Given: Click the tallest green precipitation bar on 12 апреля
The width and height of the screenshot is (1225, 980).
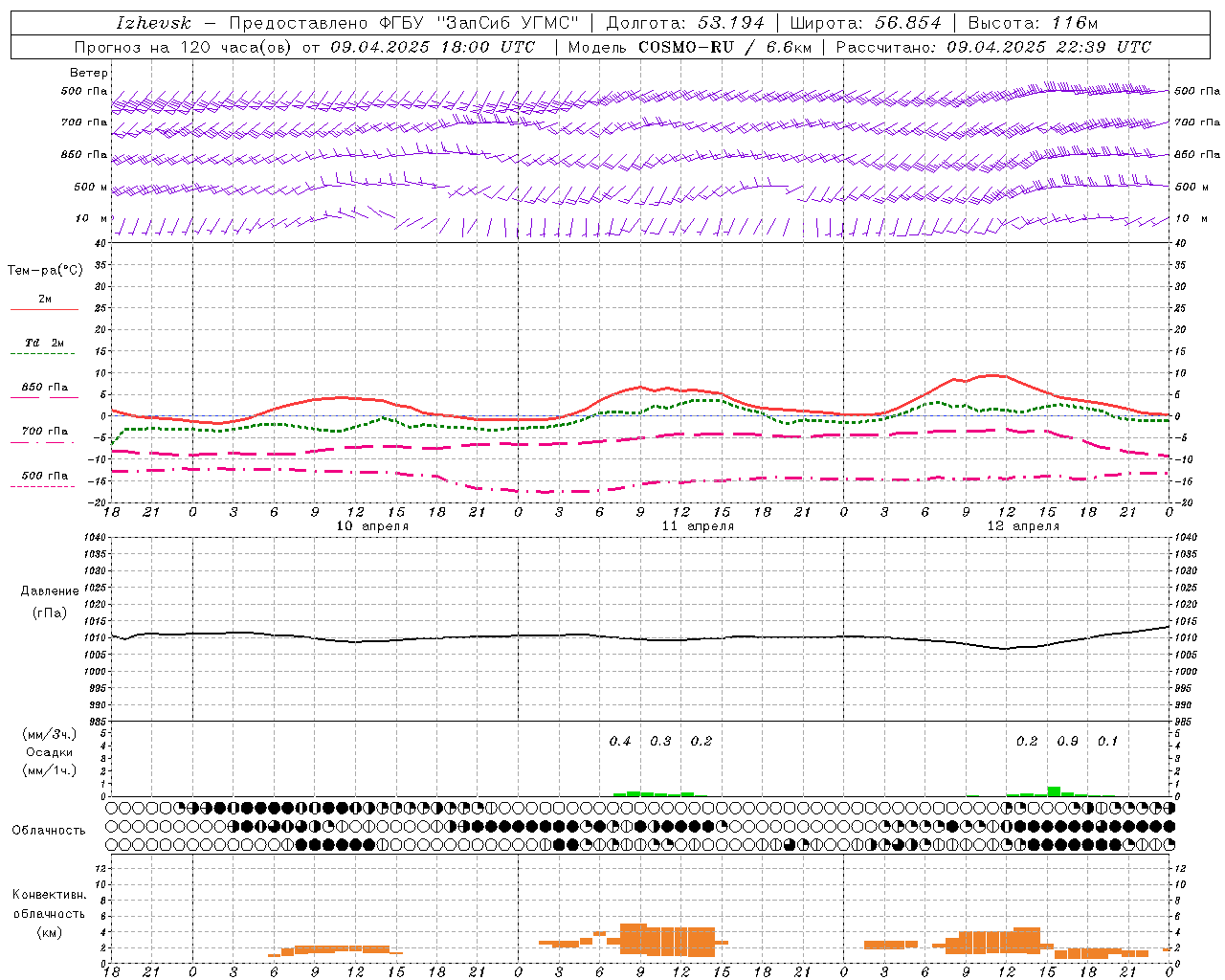Looking at the screenshot, I should point(1054,791).
